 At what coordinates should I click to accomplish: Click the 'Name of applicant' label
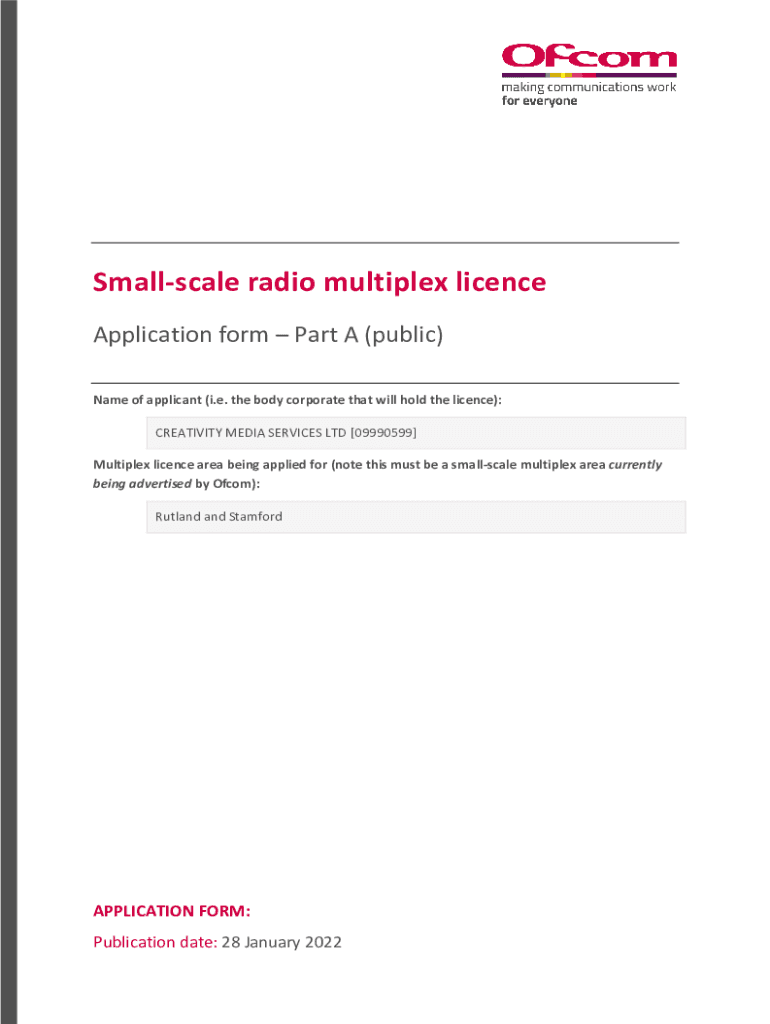tap(296, 400)
